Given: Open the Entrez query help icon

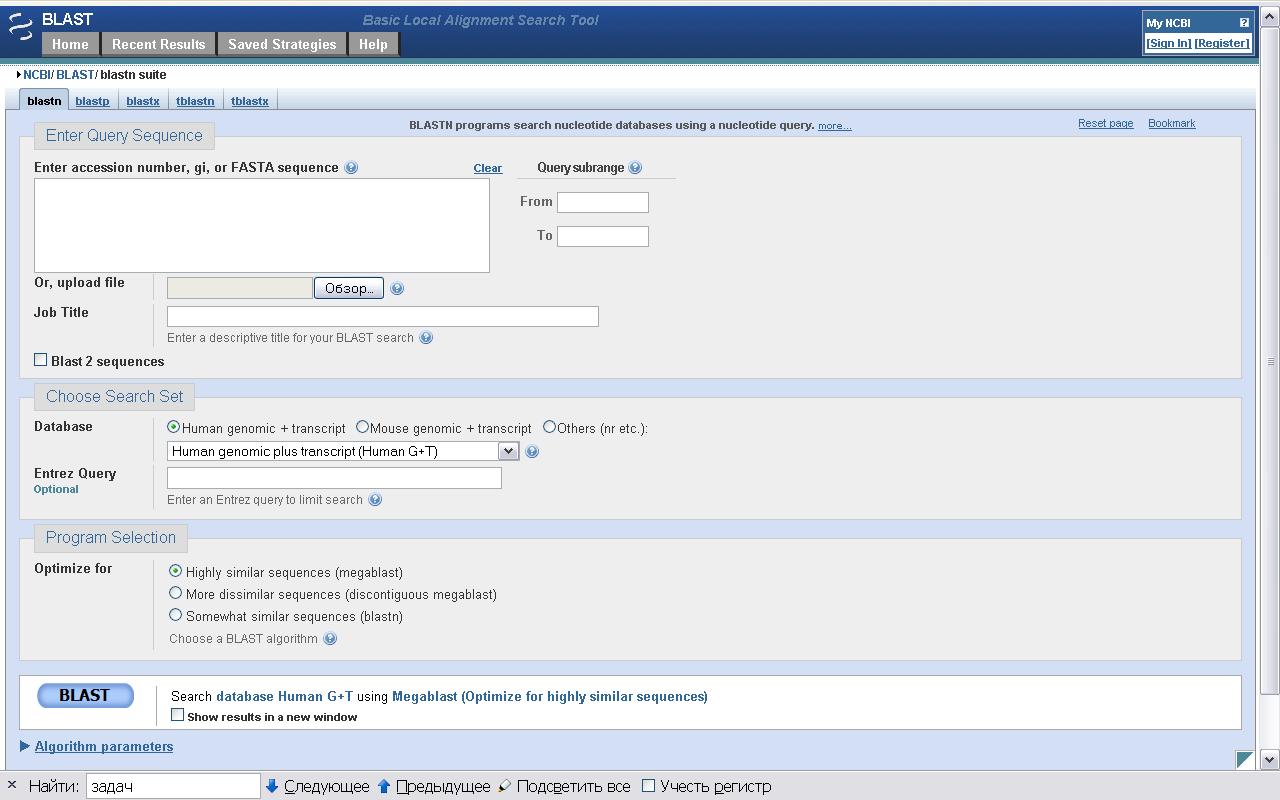Looking at the screenshot, I should point(375,500).
